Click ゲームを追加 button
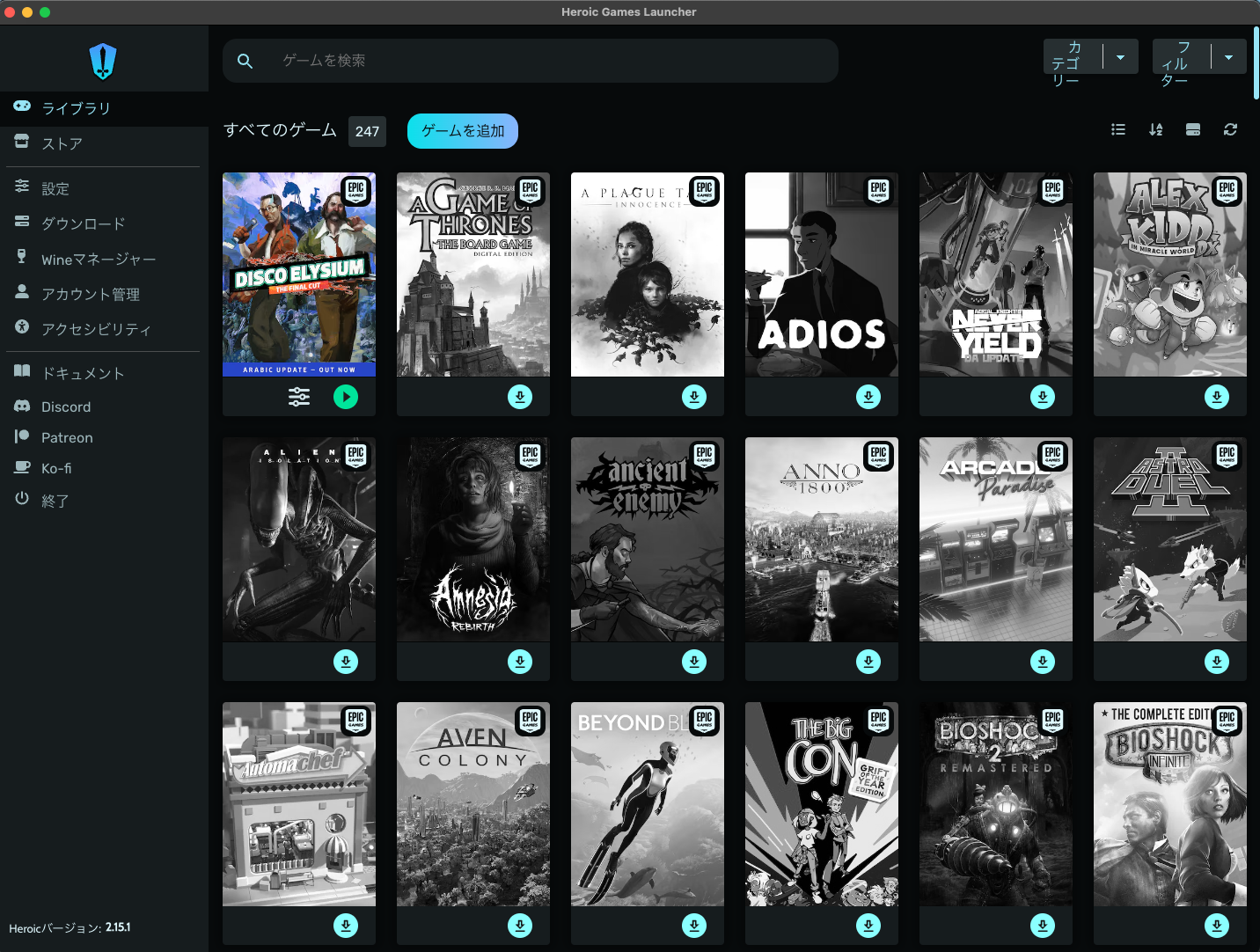Viewport: 1260px width, 952px height. [x=463, y=131]
